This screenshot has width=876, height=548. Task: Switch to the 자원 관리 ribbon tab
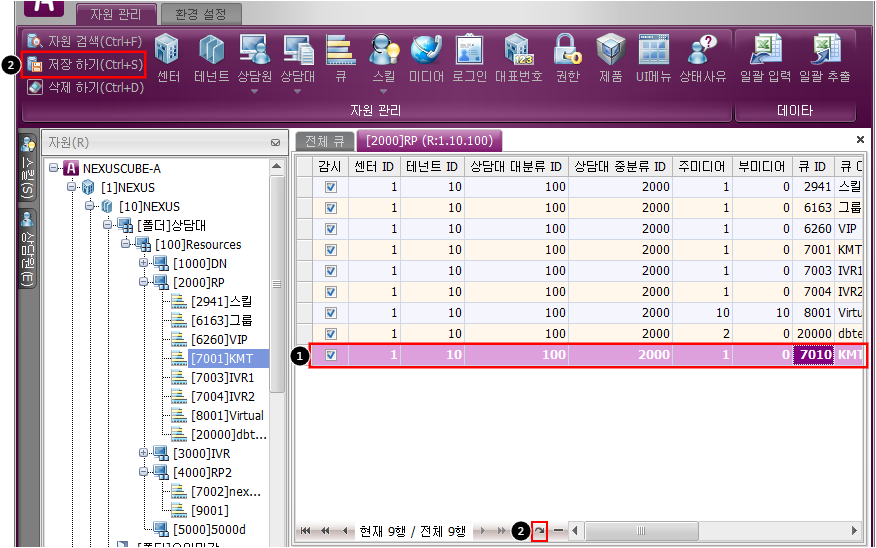click(116, 14)
